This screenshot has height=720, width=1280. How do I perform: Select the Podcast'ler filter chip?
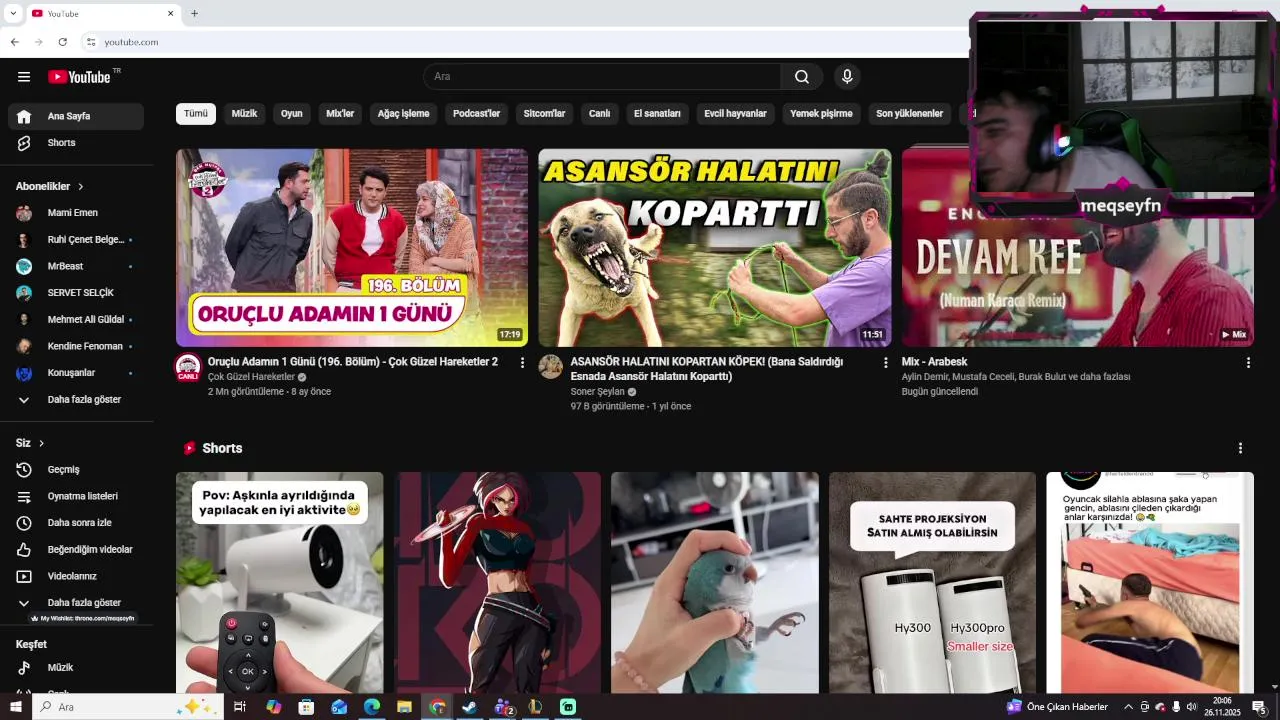tap(476, 114)
